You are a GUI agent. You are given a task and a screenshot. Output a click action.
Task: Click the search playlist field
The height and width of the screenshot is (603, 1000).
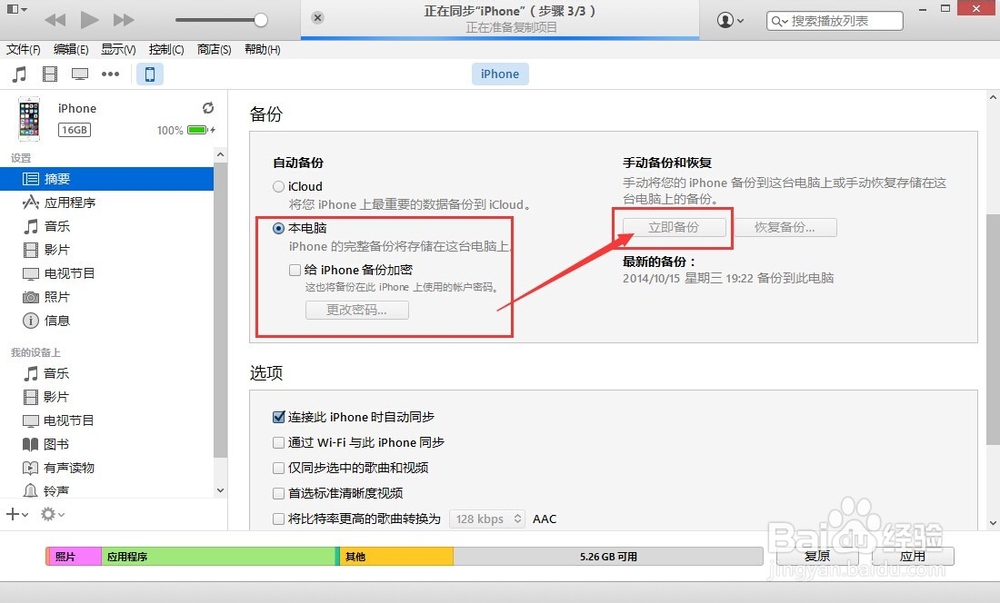click(x=835, y=20)
